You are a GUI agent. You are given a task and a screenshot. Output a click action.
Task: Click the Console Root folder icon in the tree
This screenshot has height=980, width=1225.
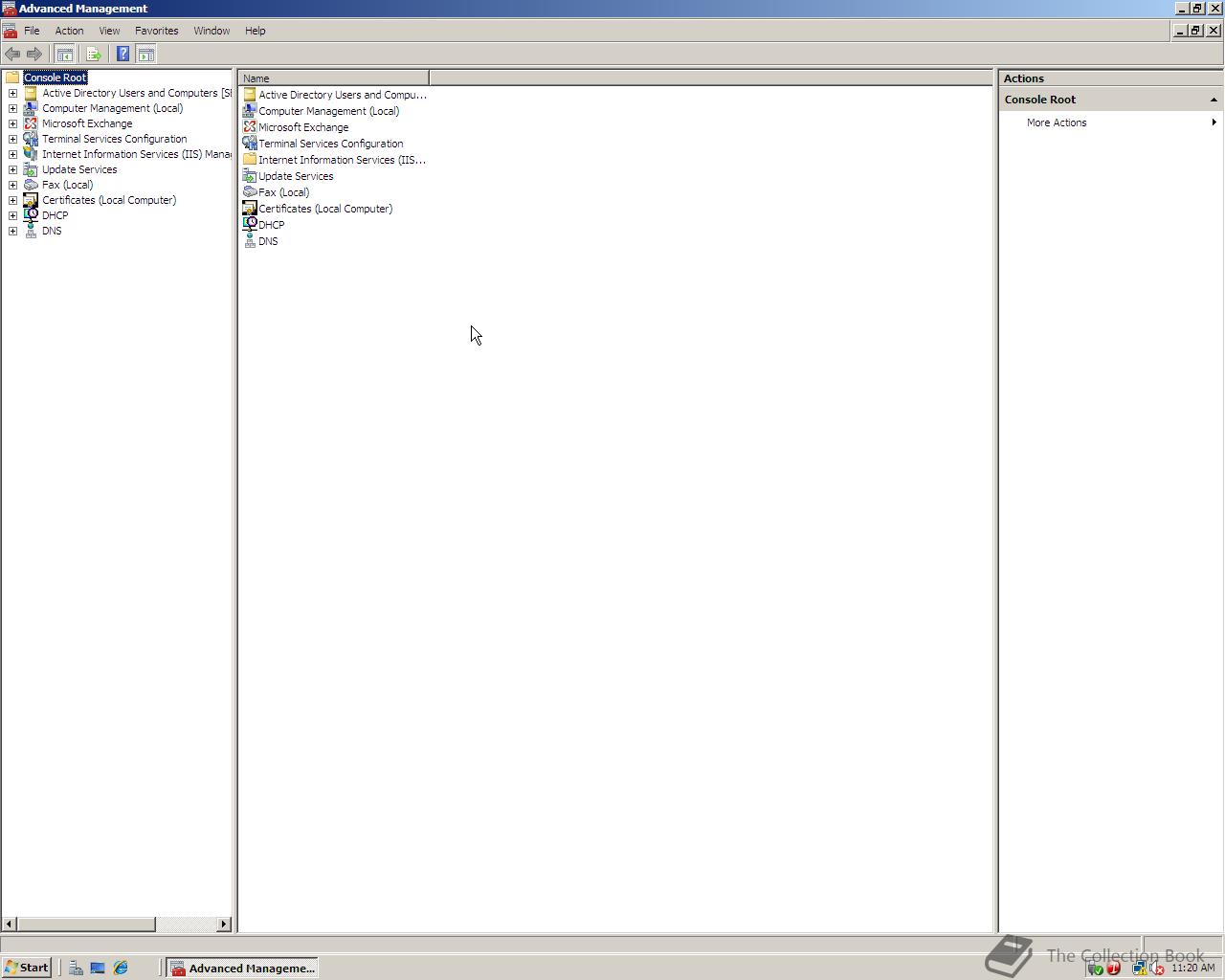click(12, 78)
